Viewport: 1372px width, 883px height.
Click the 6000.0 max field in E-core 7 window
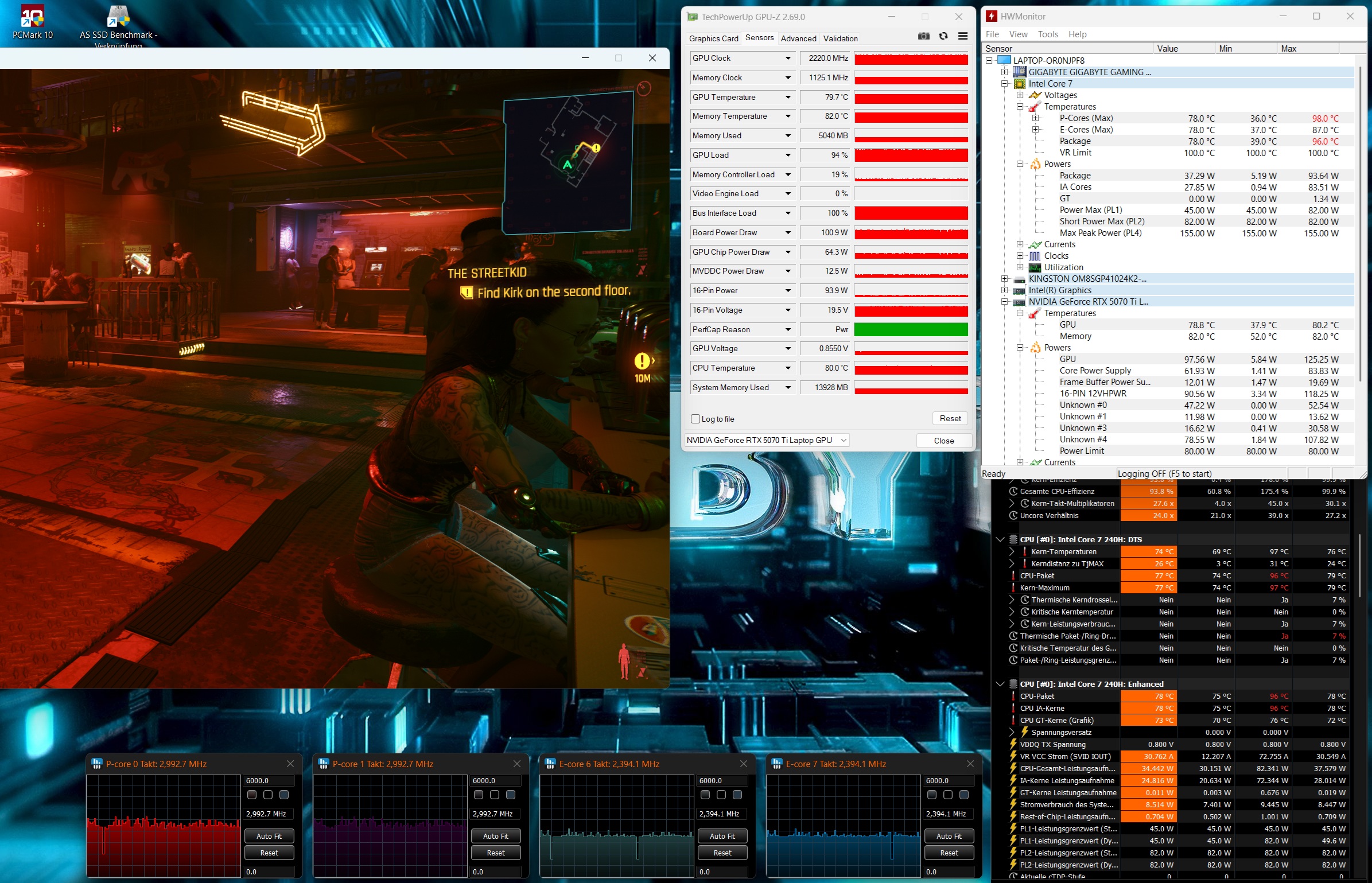coord(948,781)
